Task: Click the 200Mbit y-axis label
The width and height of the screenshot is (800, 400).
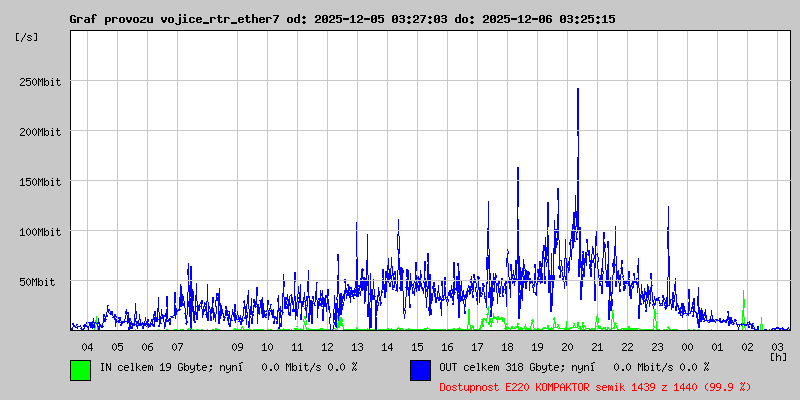Action: pyautogui.click(x=40, y=132)
